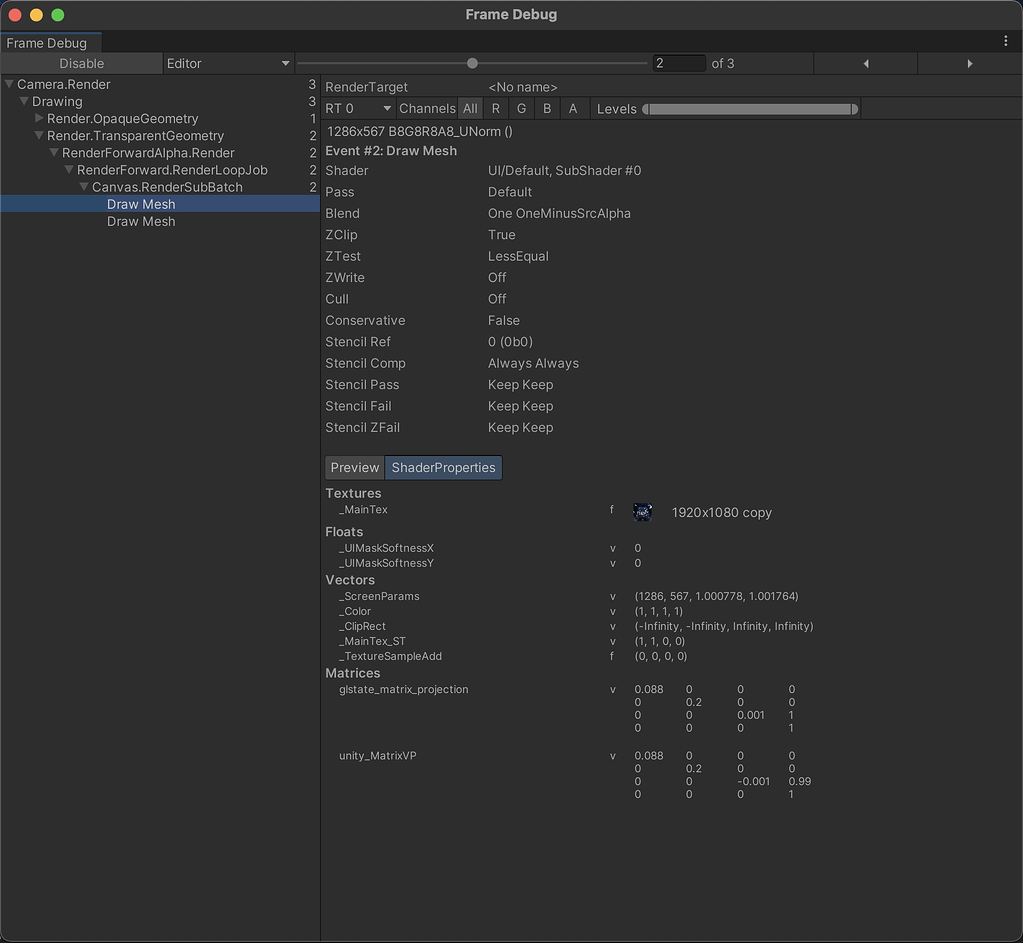Switch to the Preview tab
This screenshot has width=1023, height=943.
tap(354, 467)
